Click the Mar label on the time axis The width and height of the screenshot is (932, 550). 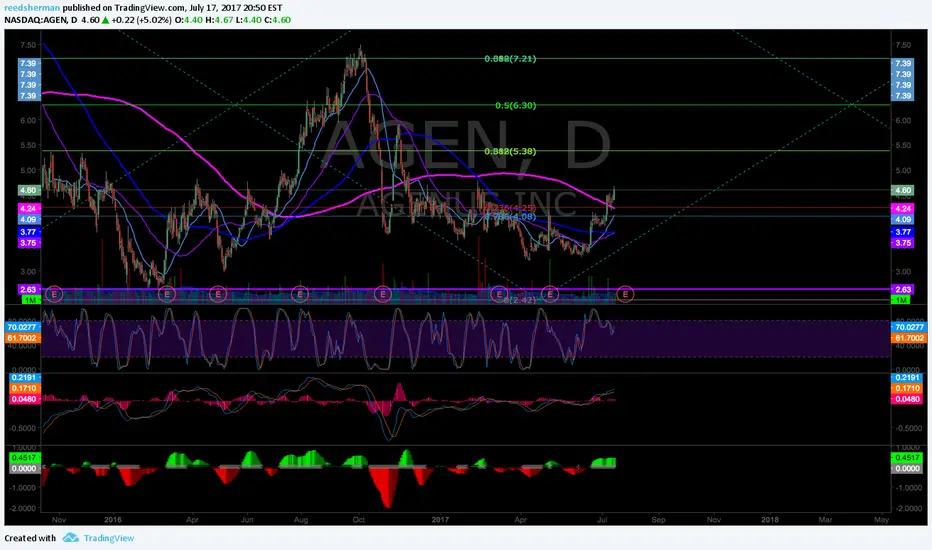[x=825, y=520]
